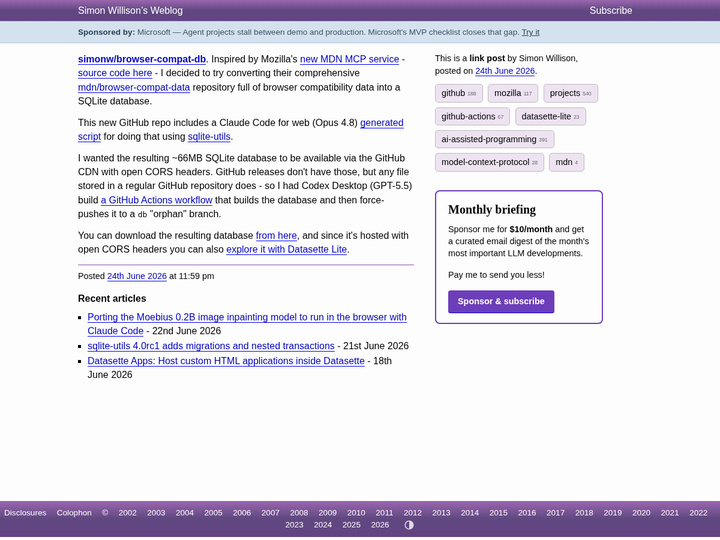The height and width of the screenshot is (540, 720).
Task: Visit the sqlite-utils link in the article
Action: point(209,136)
